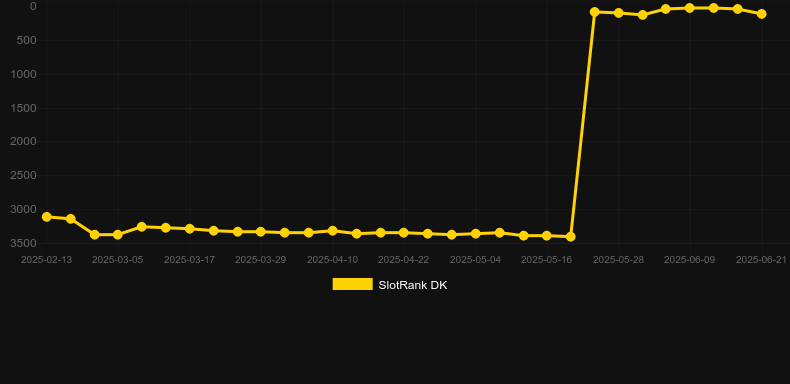Click the y-axis value 3000
Image resolution: width=790 pixels, height=384 pixels.
click(x=24, y=209)
